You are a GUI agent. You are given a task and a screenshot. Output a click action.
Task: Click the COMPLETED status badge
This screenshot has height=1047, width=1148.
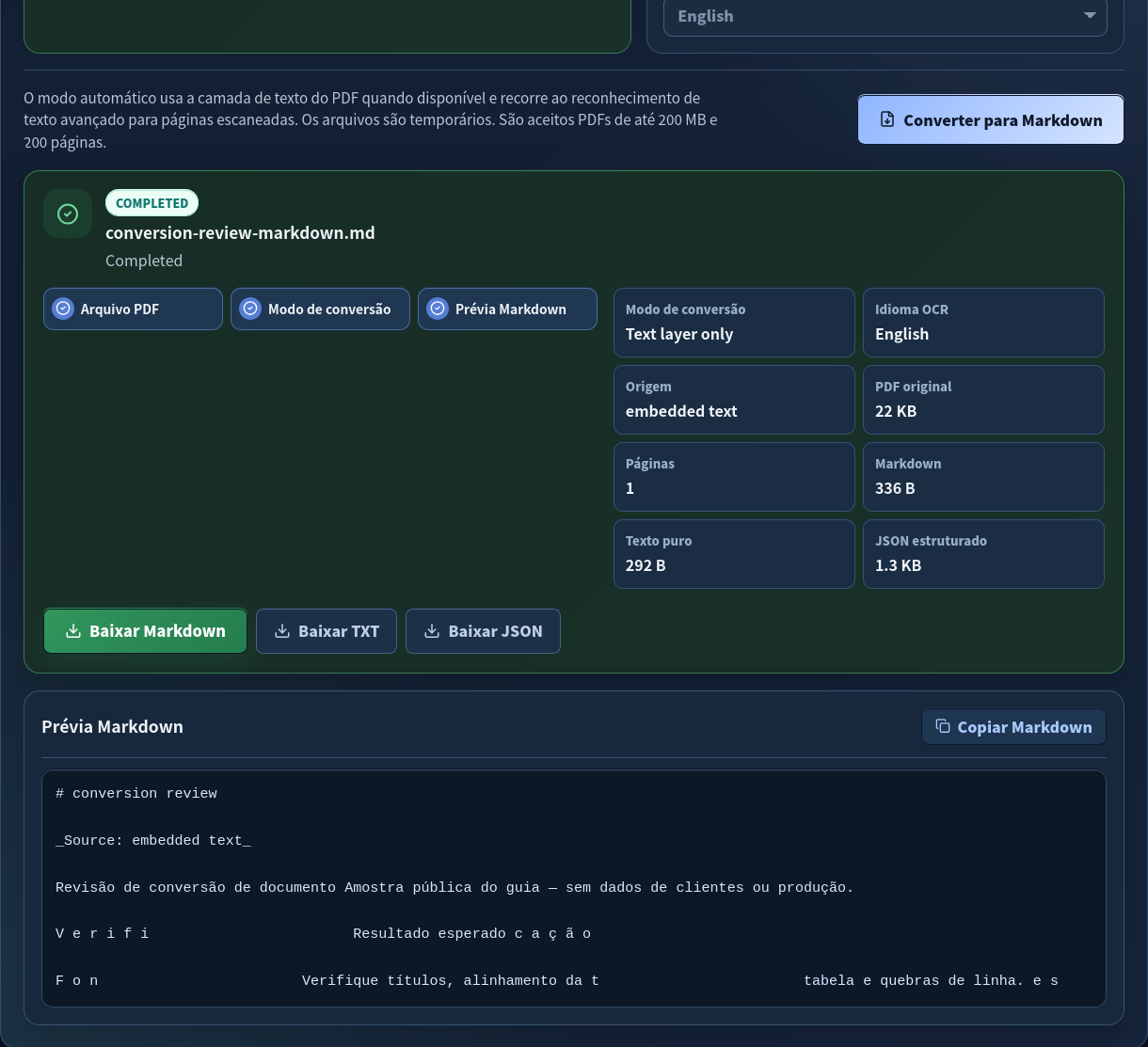(151, 203)
